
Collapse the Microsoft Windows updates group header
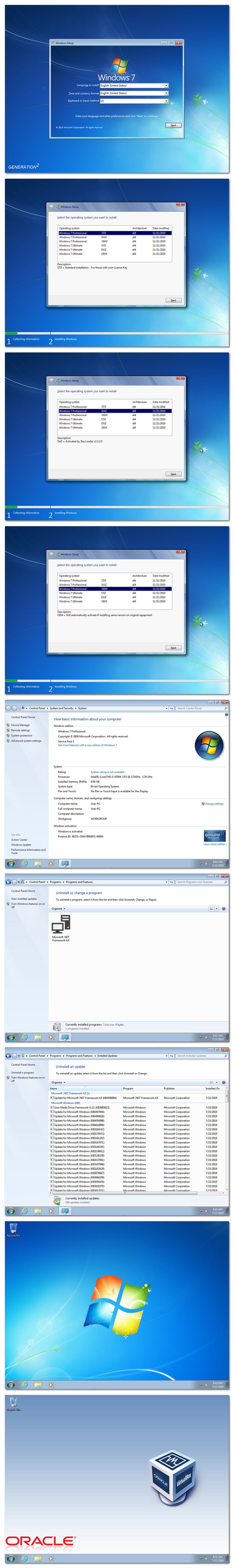tap(65, 1102)
